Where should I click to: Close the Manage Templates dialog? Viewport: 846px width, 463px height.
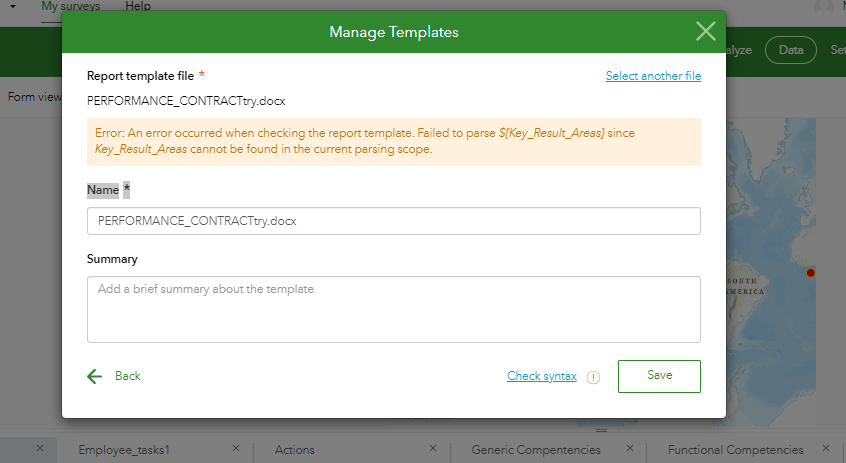[x=706, y=31]
